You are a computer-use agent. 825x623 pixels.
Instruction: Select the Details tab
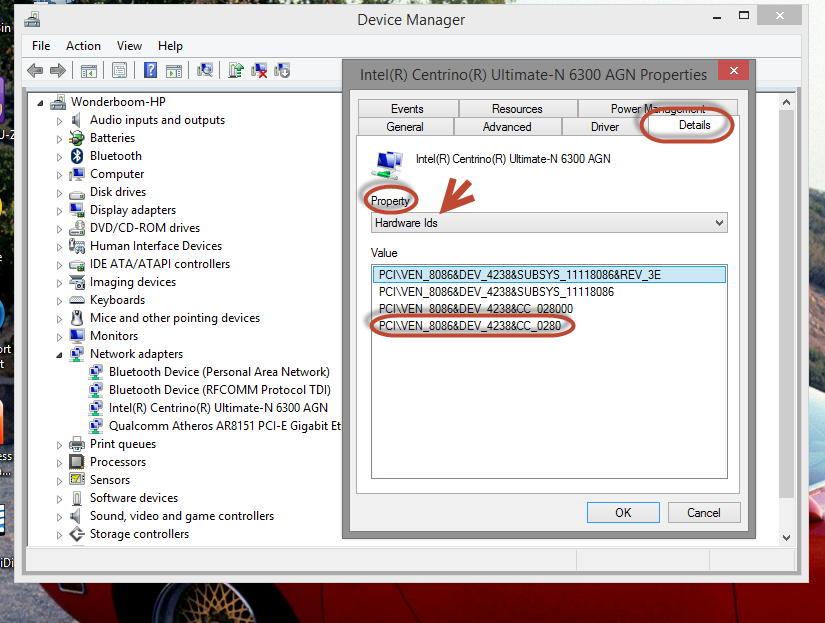coord(694,125)
